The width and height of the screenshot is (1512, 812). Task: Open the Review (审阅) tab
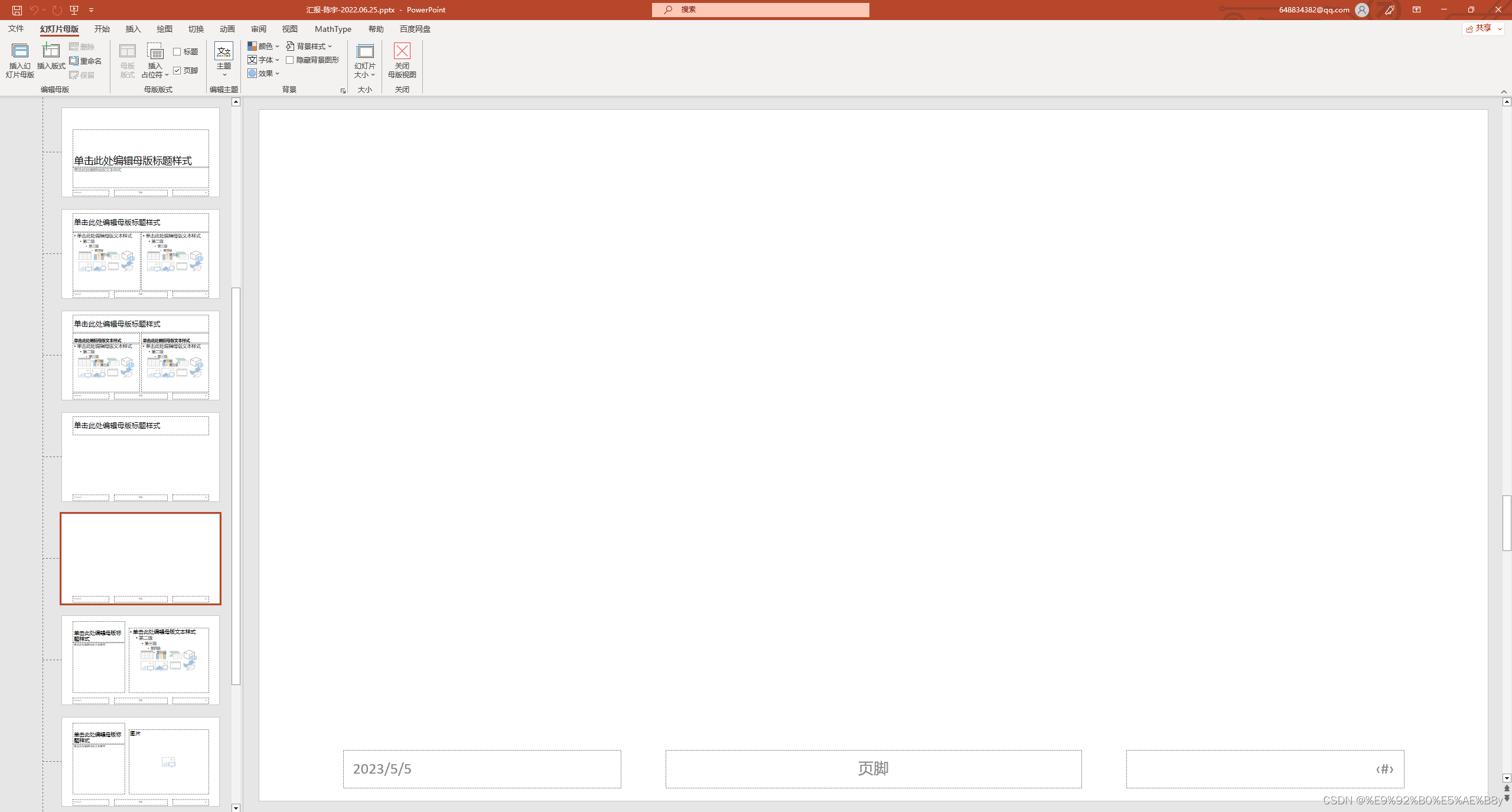coord(259,29)
